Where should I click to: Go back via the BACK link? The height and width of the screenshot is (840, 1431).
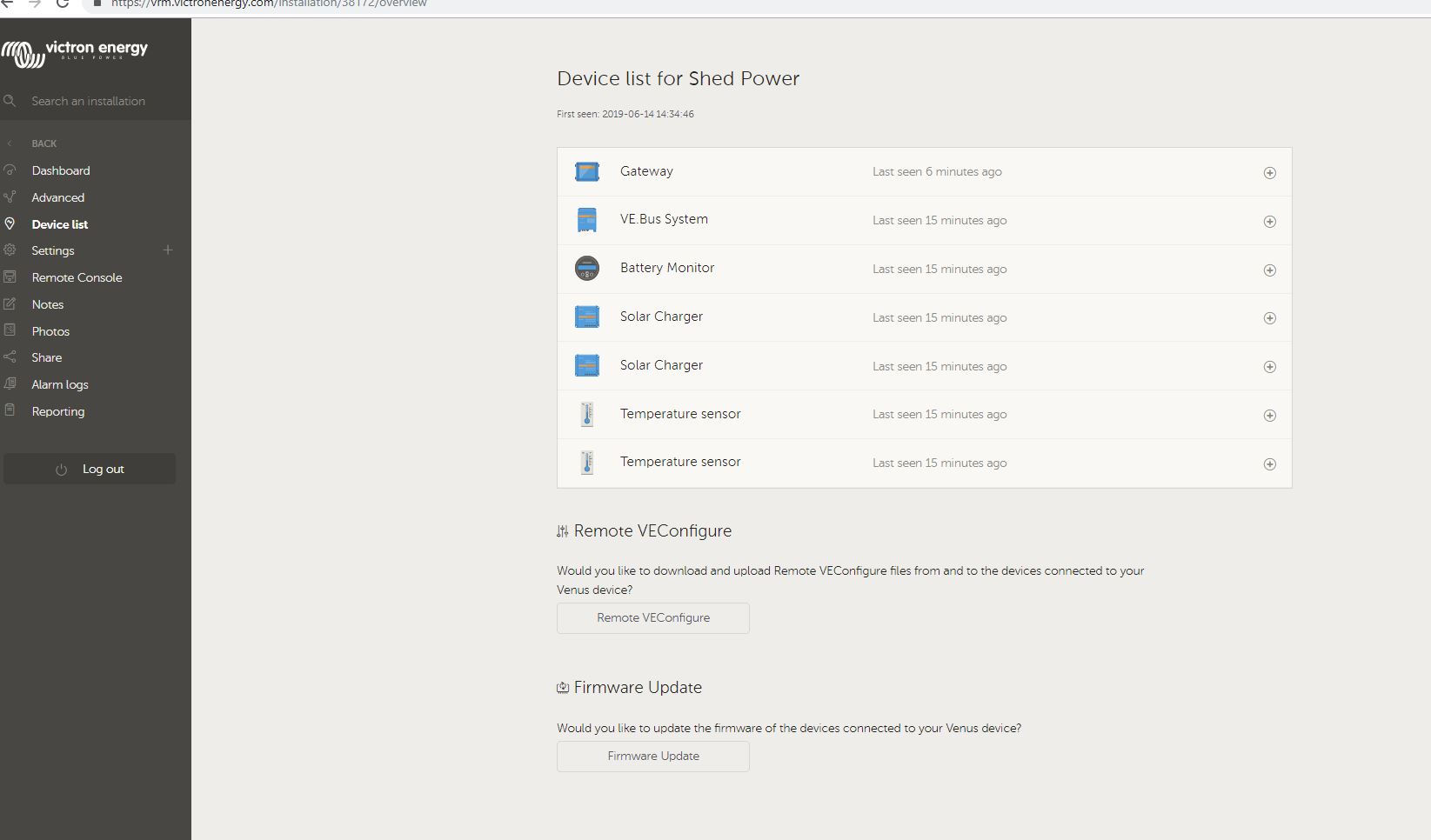44,143
